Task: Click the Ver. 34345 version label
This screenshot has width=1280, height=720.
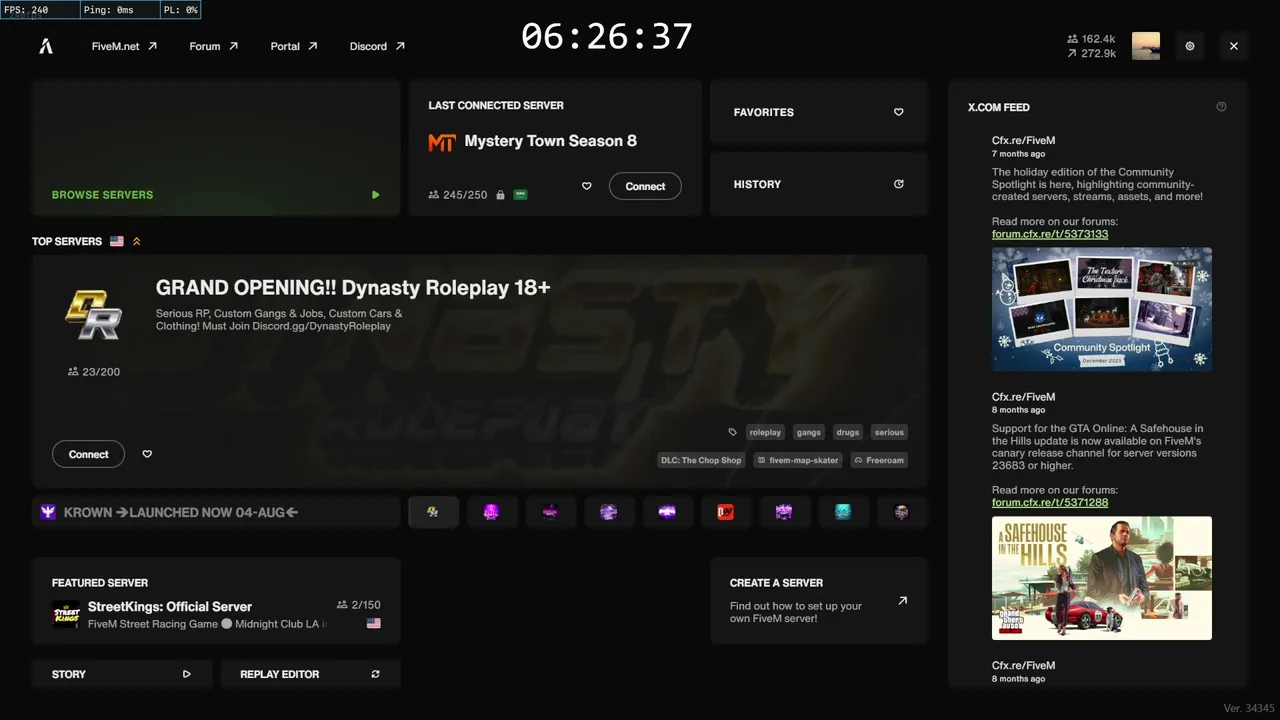Action: pos(1249,708)
